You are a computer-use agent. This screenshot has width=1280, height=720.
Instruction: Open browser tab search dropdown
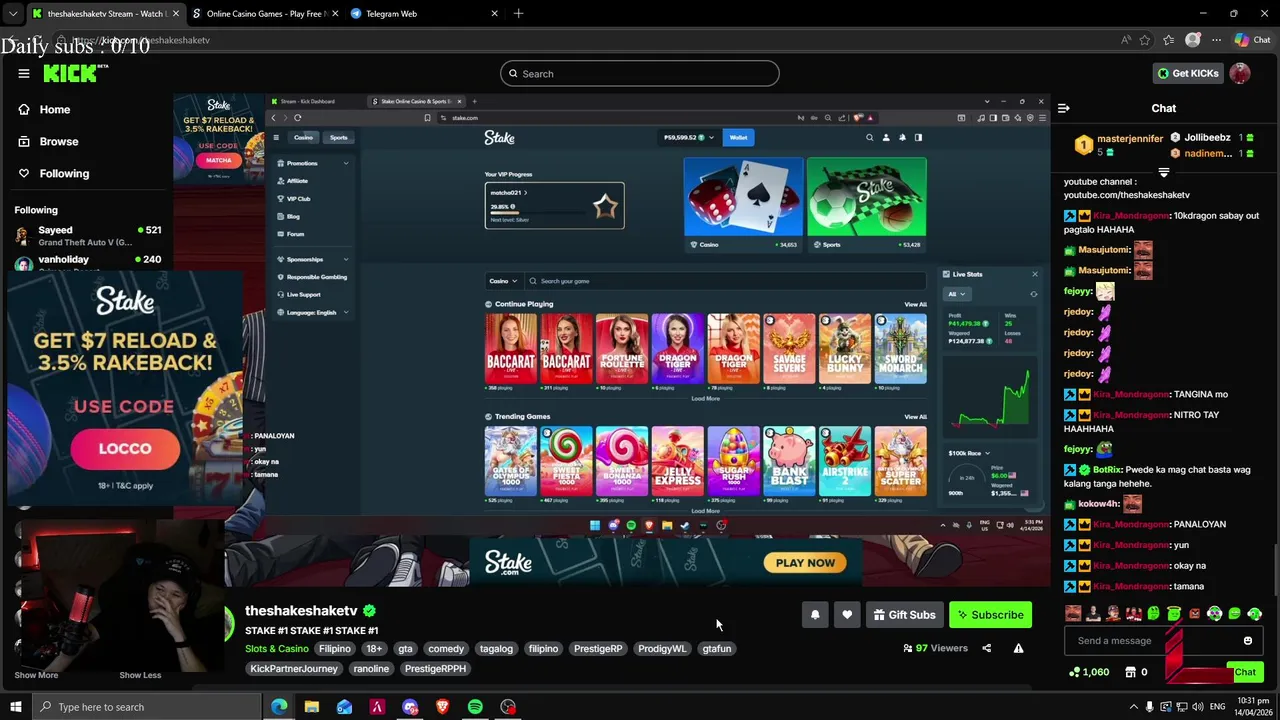point(12,13)
